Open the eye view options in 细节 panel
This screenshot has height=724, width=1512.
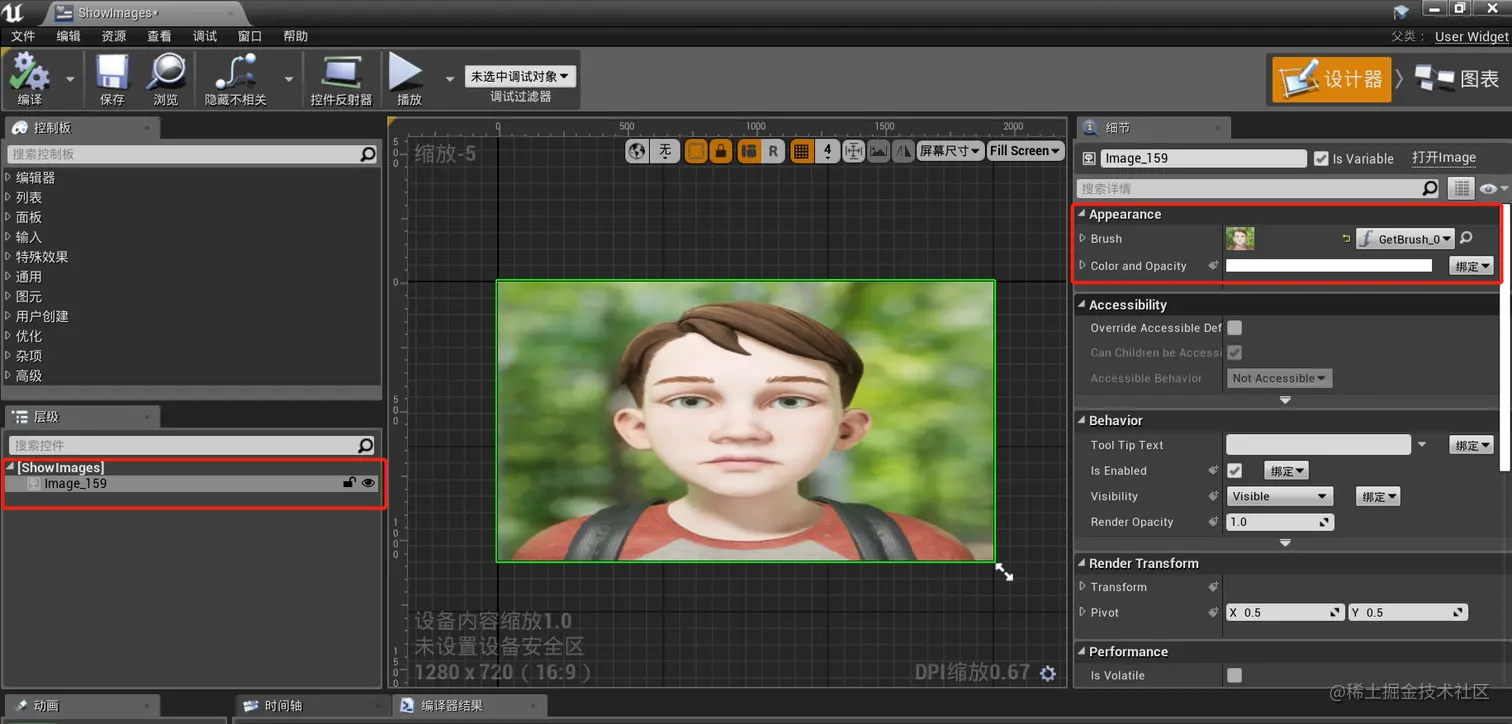[1493, 188]
